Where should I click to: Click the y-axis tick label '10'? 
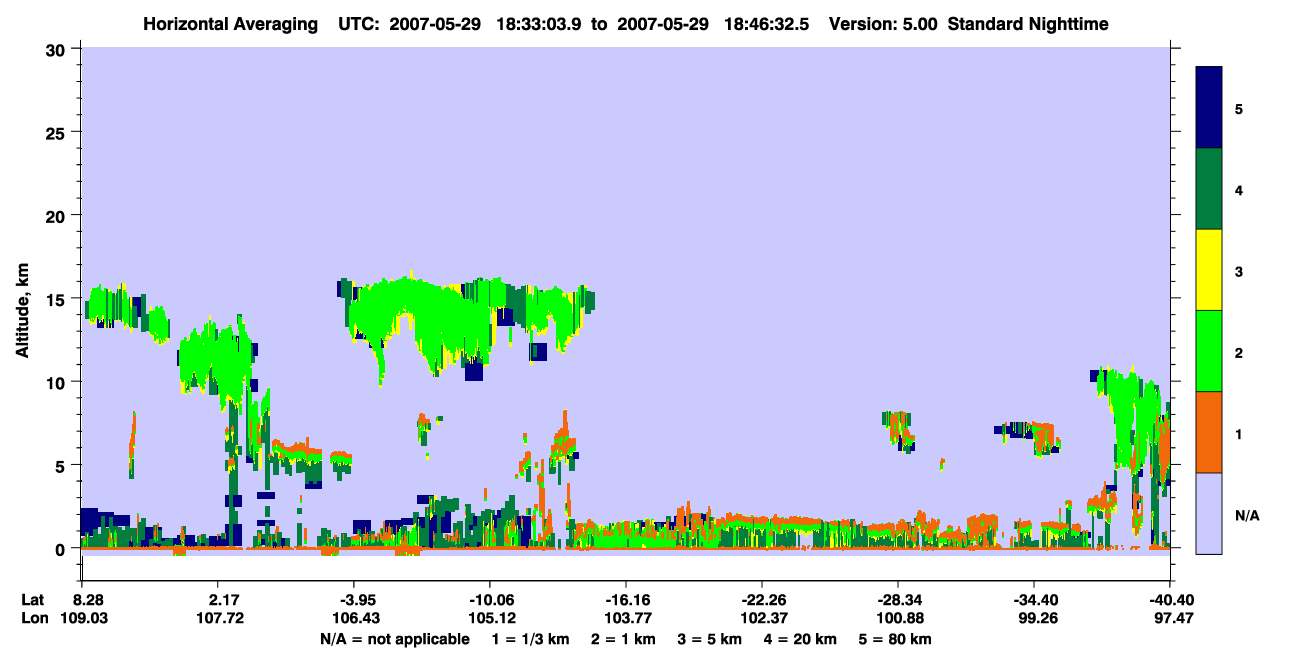(57, 382)
